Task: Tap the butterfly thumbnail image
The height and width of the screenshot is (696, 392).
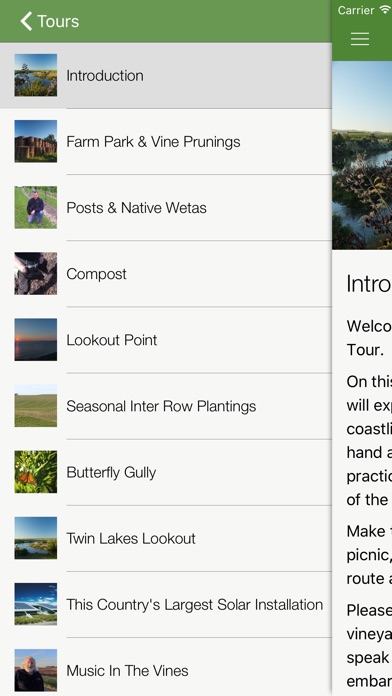Action: pos(36,472)
